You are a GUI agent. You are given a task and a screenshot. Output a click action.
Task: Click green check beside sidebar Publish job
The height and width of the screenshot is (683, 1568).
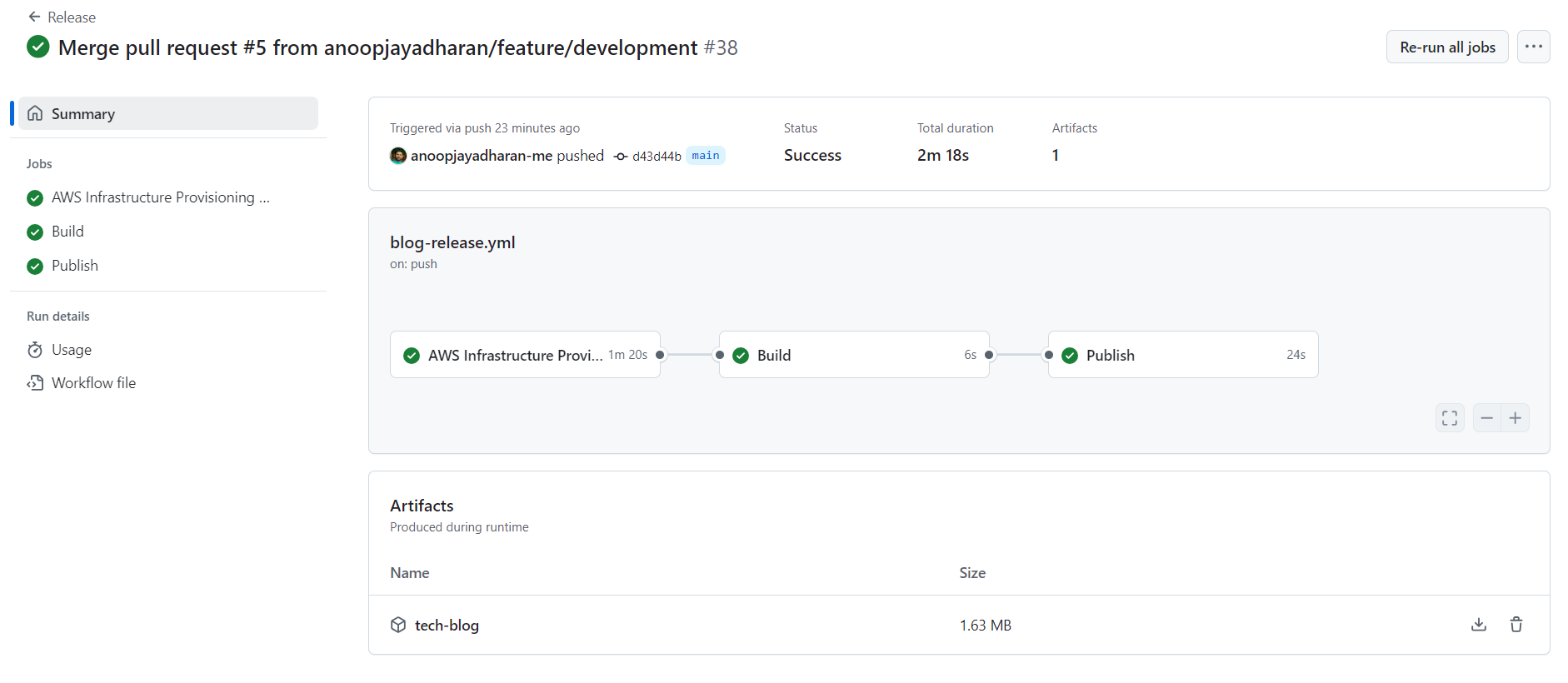coord(35,267)
